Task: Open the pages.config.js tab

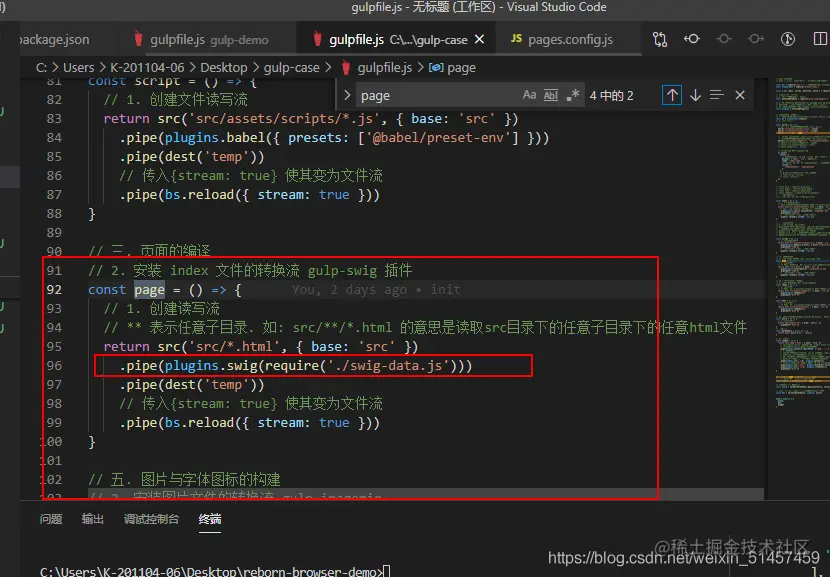Action: pos(562,40)
